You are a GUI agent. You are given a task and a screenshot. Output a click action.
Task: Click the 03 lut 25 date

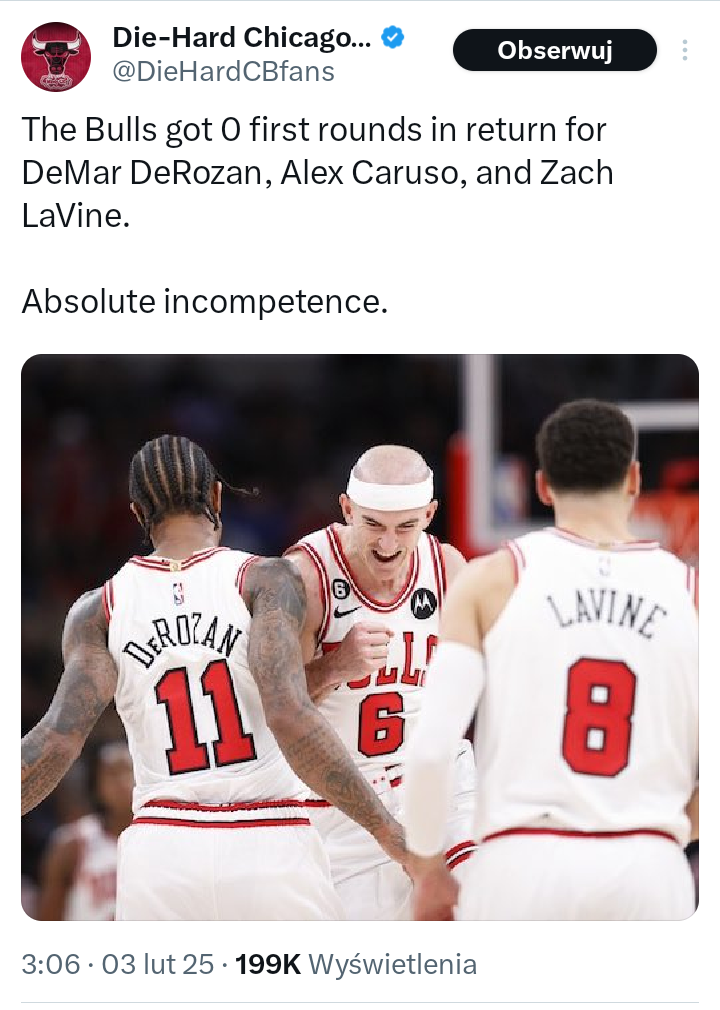158,965
